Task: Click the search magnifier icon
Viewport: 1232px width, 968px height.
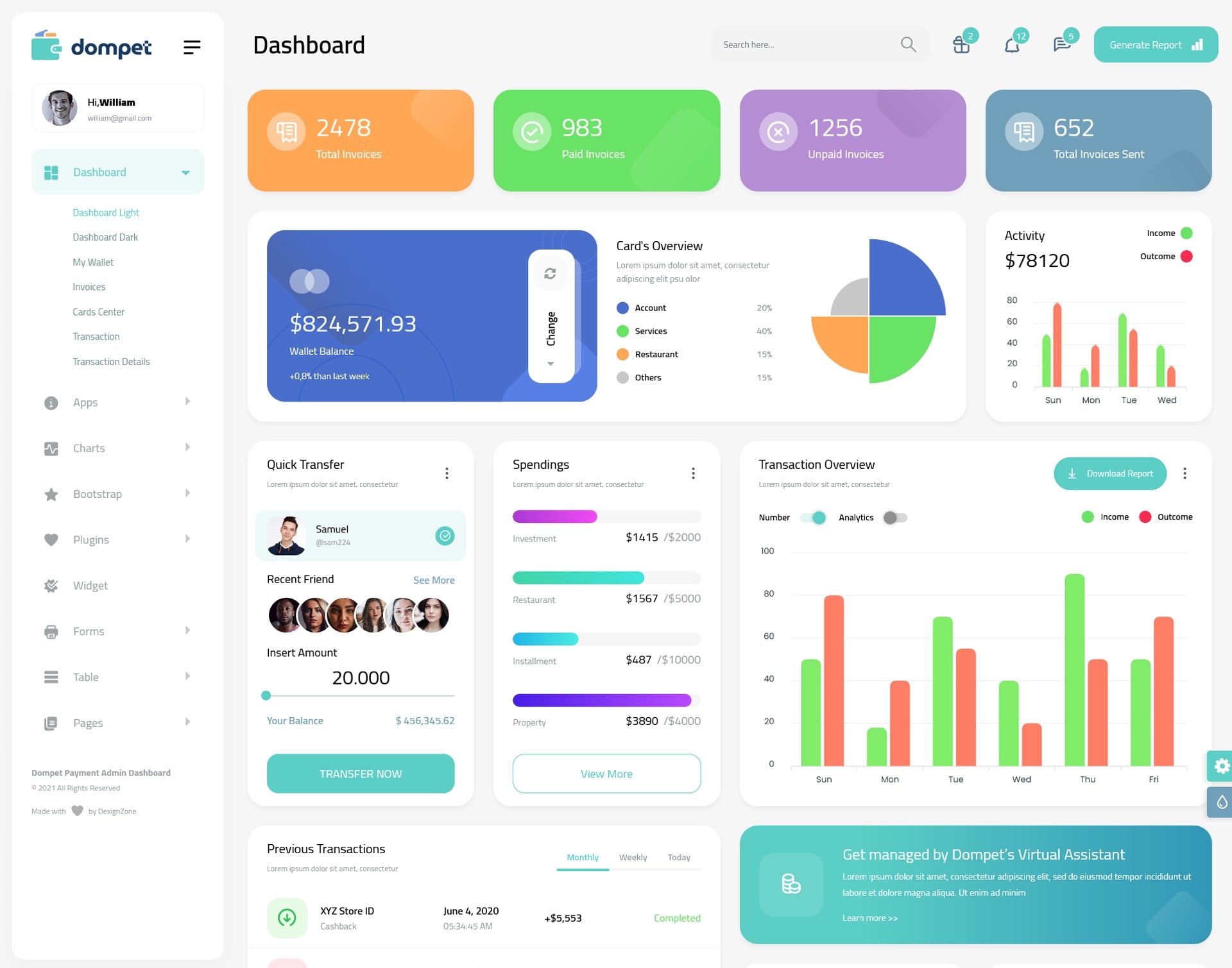Action: tap(907, 44)
